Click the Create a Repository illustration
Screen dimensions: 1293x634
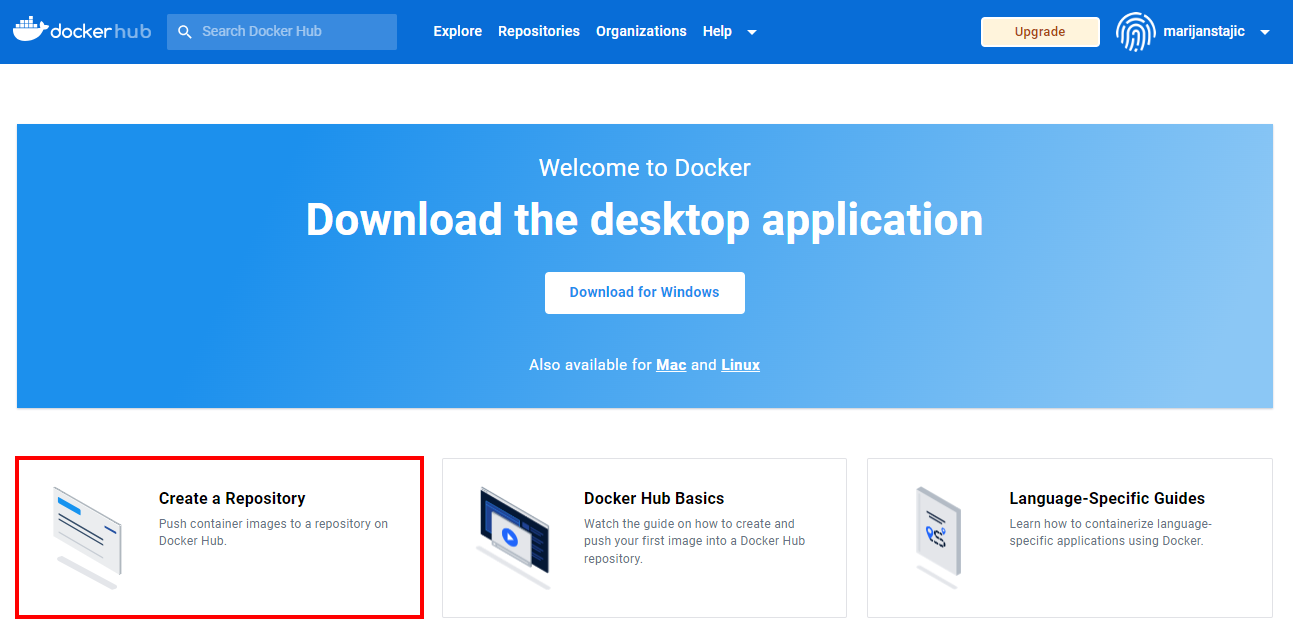point(87,537)
